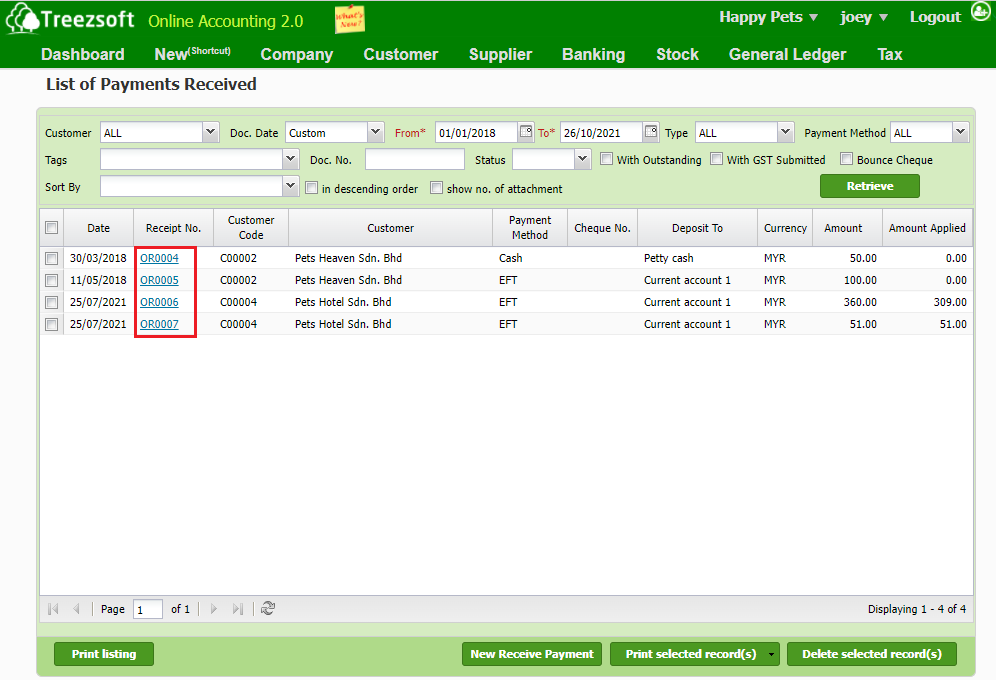Go to the previous page arrow
The image size is (996, 680).
click(76, 608)
